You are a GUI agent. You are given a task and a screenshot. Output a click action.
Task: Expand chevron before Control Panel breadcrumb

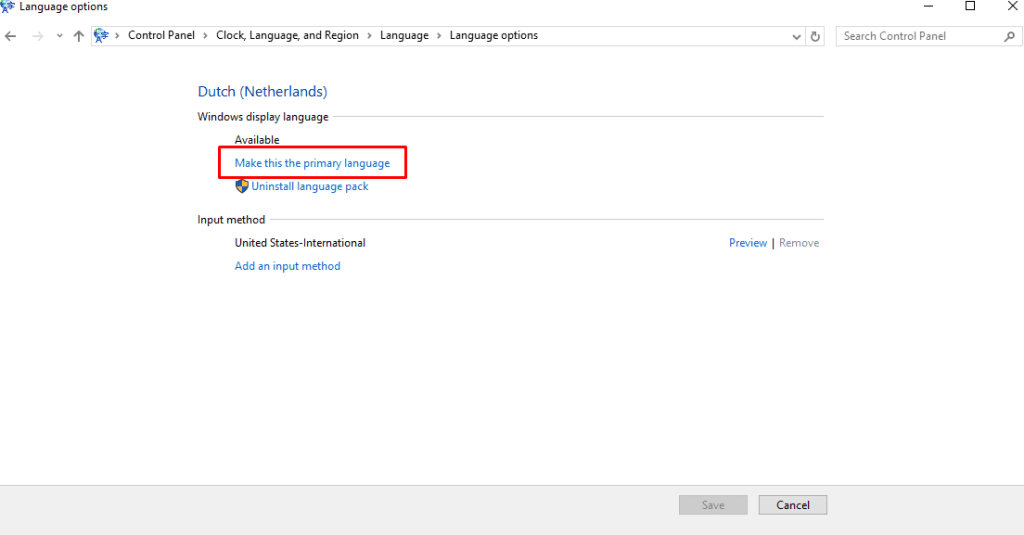pyautogui.click(x=118, y=36)
